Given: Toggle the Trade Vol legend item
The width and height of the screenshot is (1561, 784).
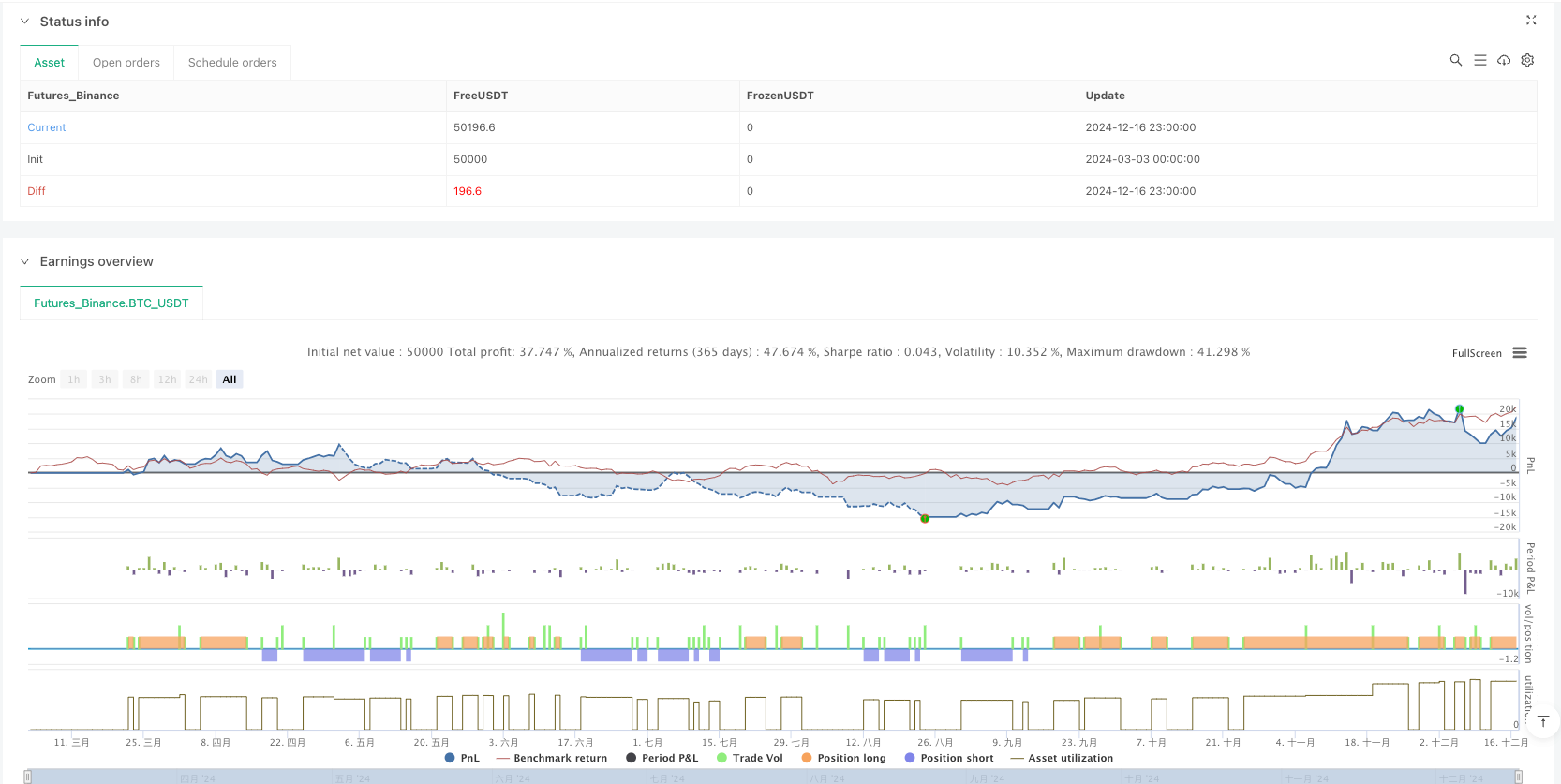Looking at the screenshot, I should click(750, 758).
